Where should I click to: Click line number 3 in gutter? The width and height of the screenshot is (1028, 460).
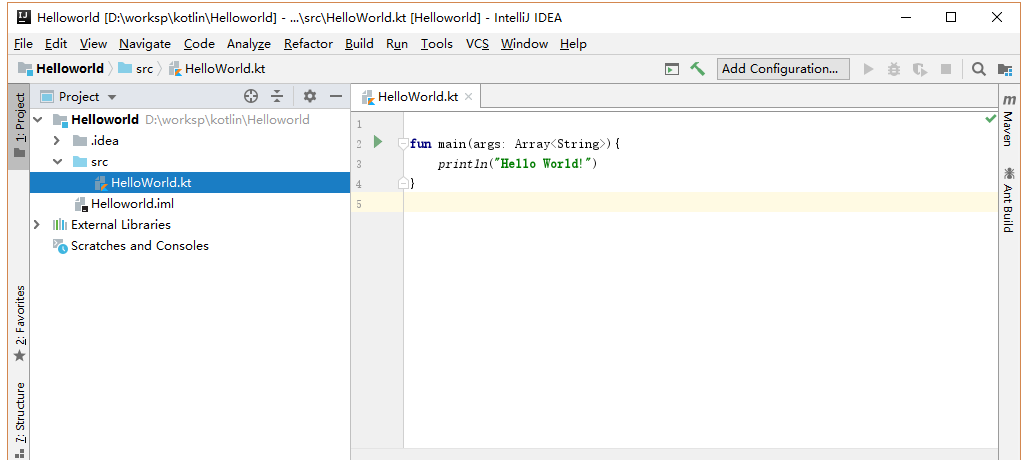pyautogui.click(x=359, y=164)
